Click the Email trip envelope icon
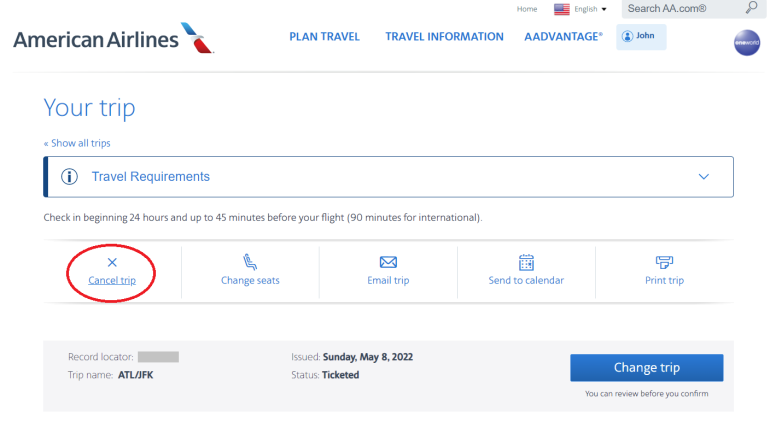Screen dimensions: 770x422 click(x=388, y=262)
